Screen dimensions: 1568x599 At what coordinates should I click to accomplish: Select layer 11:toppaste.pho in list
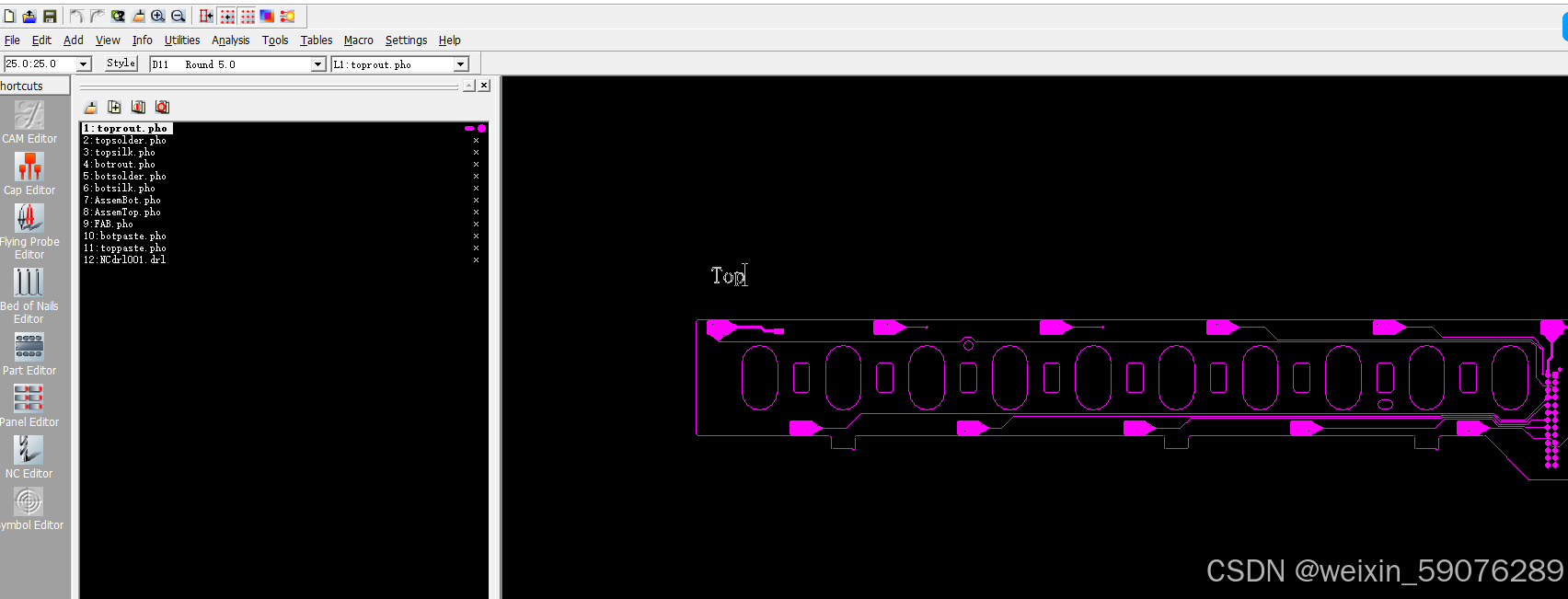coord(125,248)
